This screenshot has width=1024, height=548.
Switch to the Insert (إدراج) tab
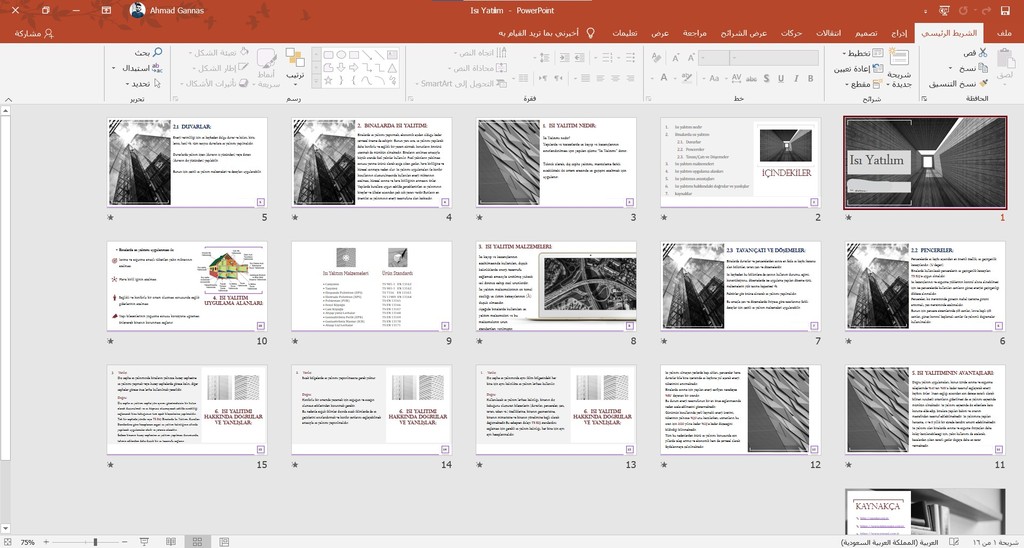pyautogui.click(x=899, y=33)
